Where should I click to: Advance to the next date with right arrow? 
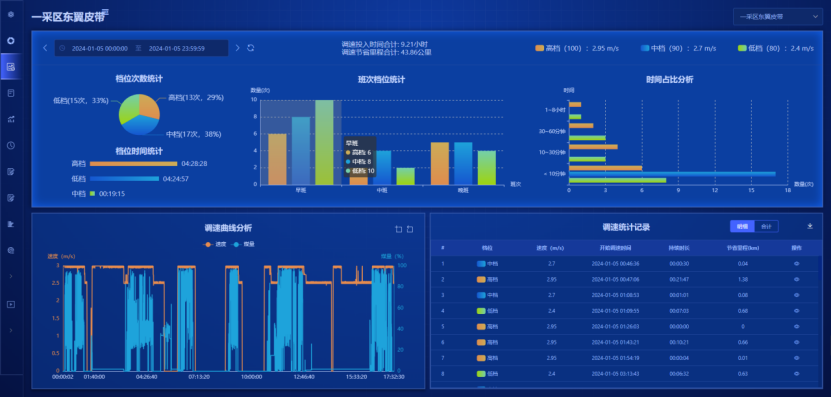(237, 48)
